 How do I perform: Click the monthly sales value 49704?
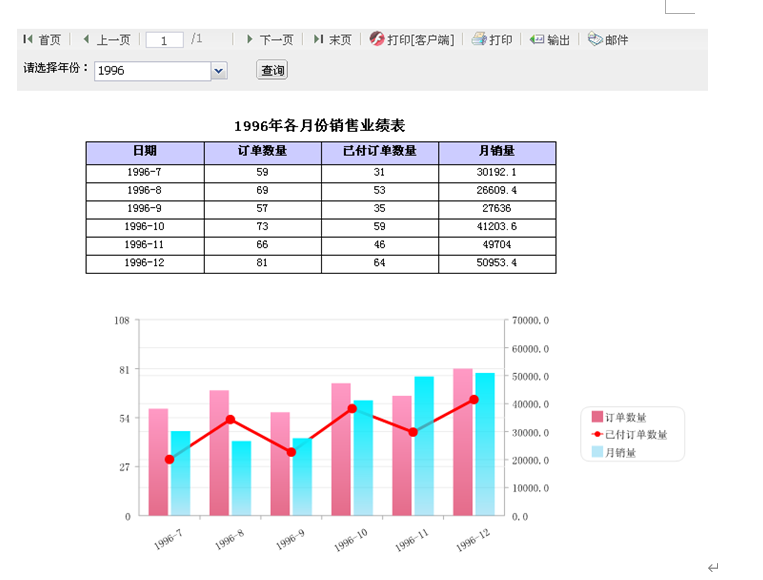497,244
